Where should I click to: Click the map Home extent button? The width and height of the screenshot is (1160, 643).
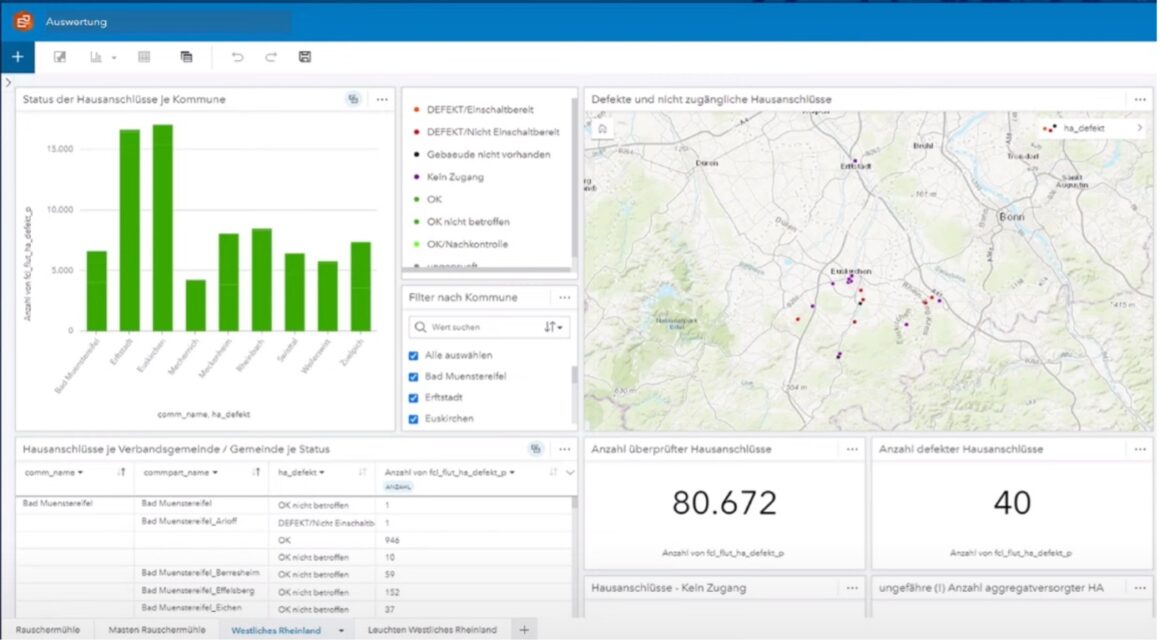pos(602,128)
